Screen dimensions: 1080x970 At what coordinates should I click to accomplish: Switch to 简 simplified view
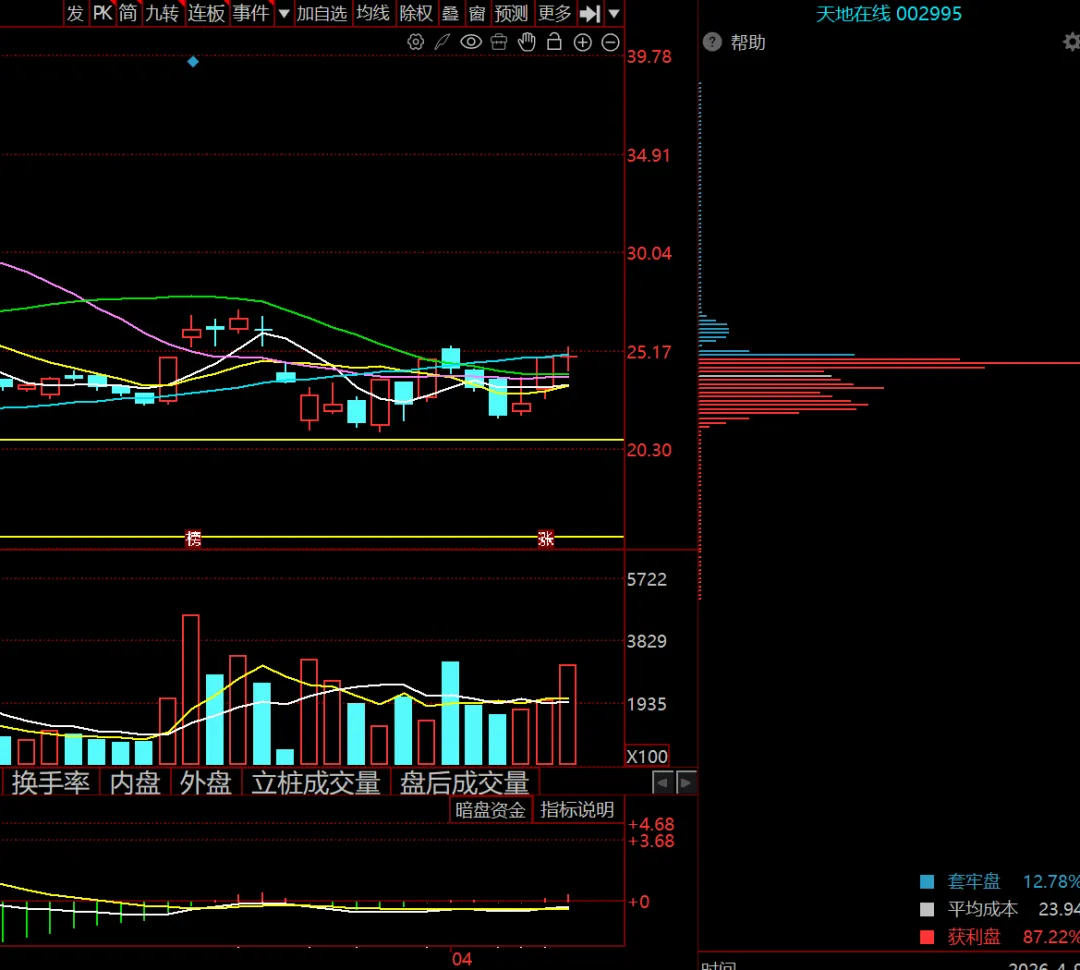coord(128,13)
